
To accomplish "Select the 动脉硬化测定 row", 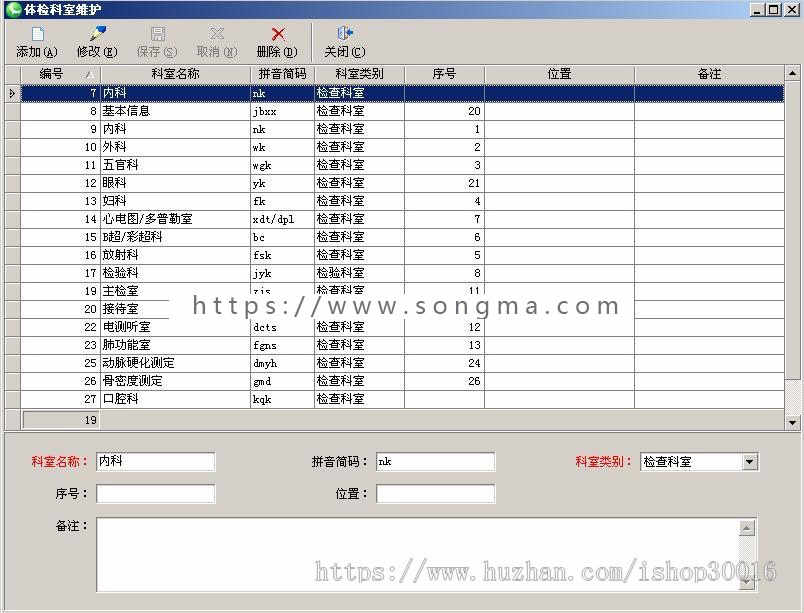I will click(x=402, y=363).
